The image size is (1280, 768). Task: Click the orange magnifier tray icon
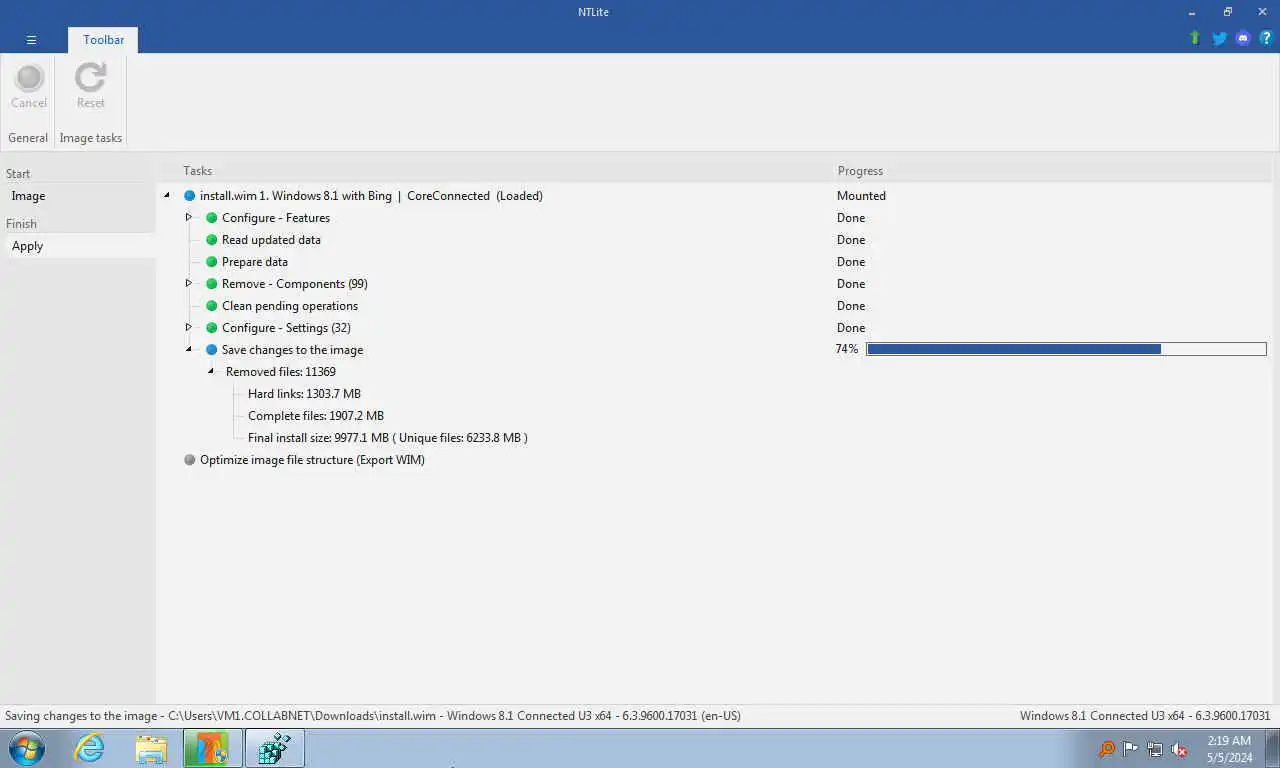pos(1106,748)
